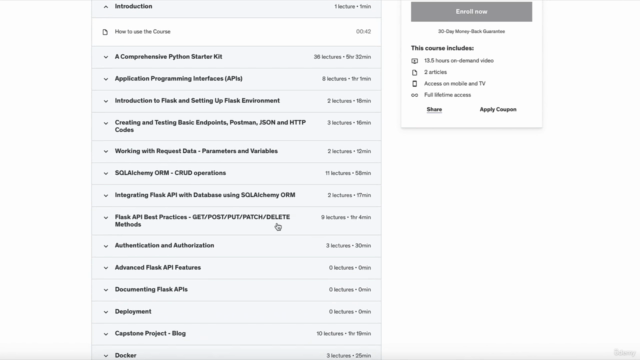Click Integrating Flask API with Database title

click(x=205, y=195)
